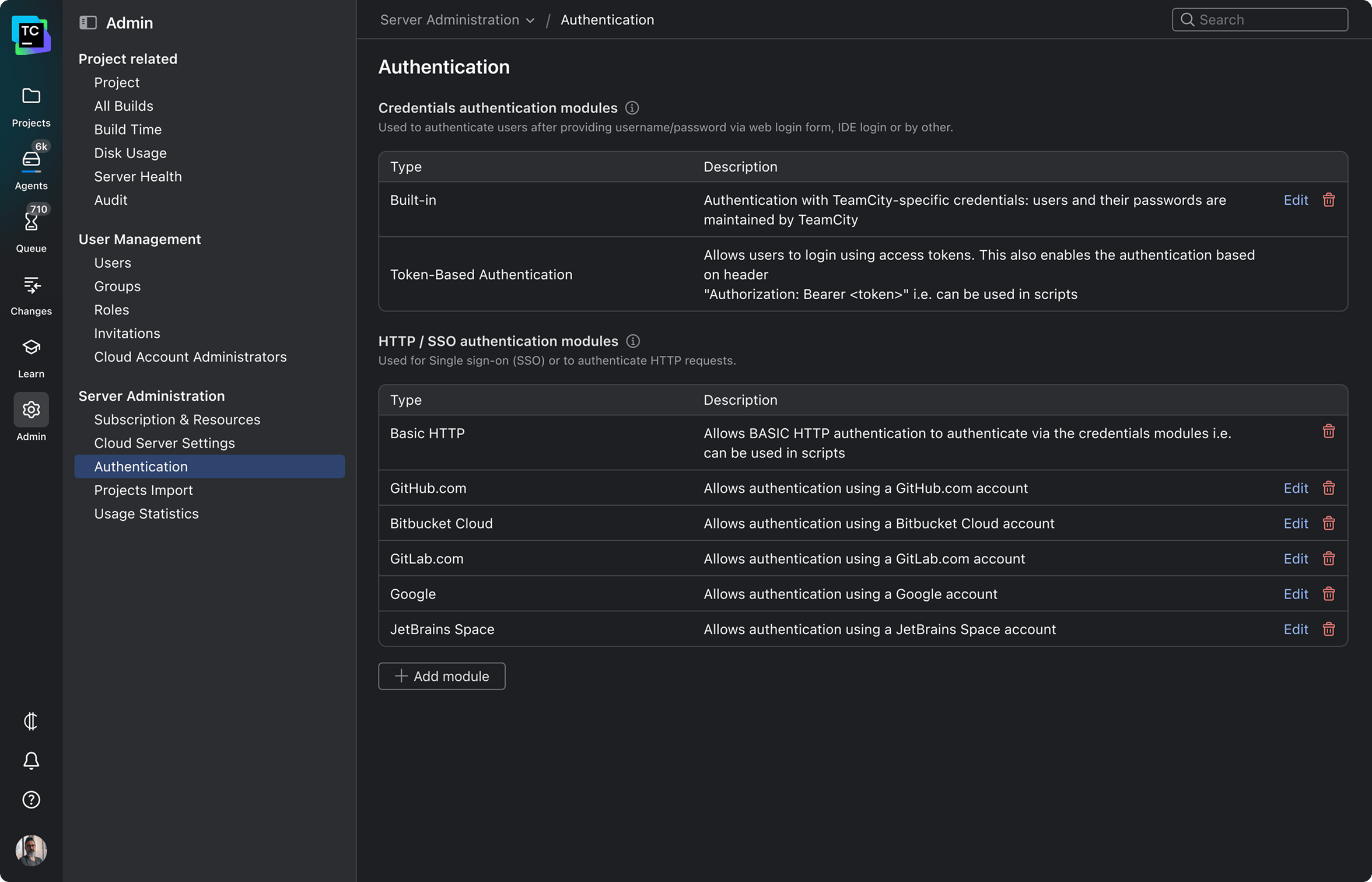The image size is (1372, 882).
Task: Toggle the theme switch icon above the bell
Action: (31, 722)
